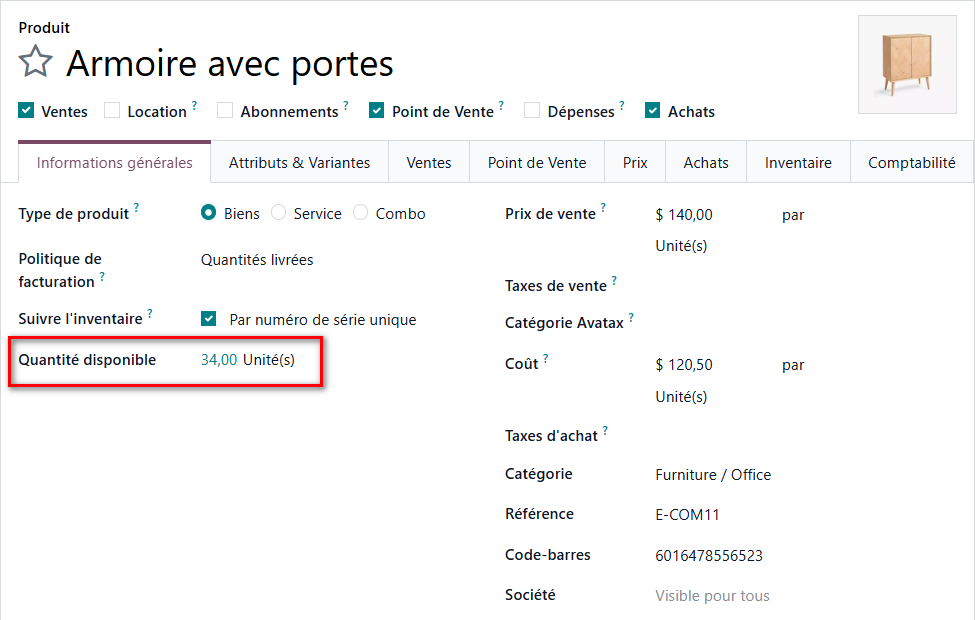Screen dimensions: 975x620
Task: Enable the Location checkbox
Action: [111, 110]
